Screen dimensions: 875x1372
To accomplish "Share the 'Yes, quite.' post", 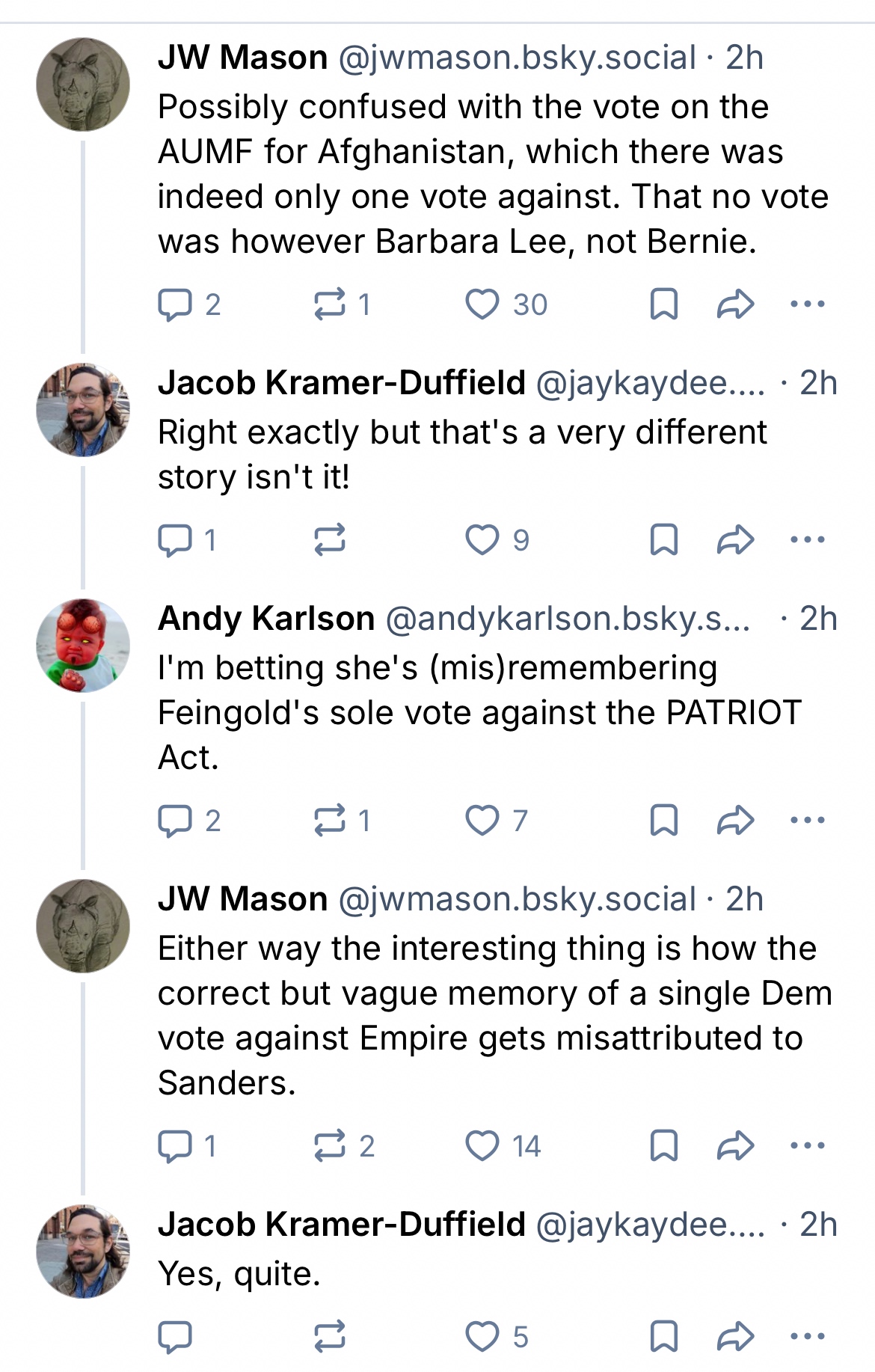I will (x=735, y=1336).
